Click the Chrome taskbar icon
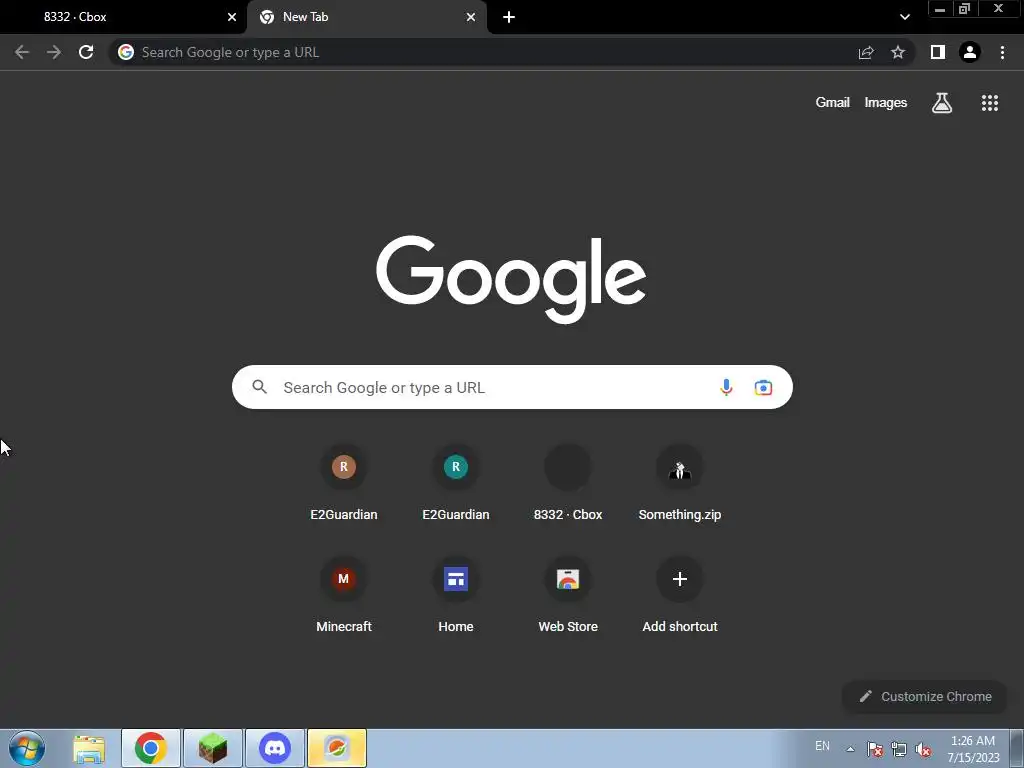1024x768 pixels. pyautogui.click(x=151, y=748)
